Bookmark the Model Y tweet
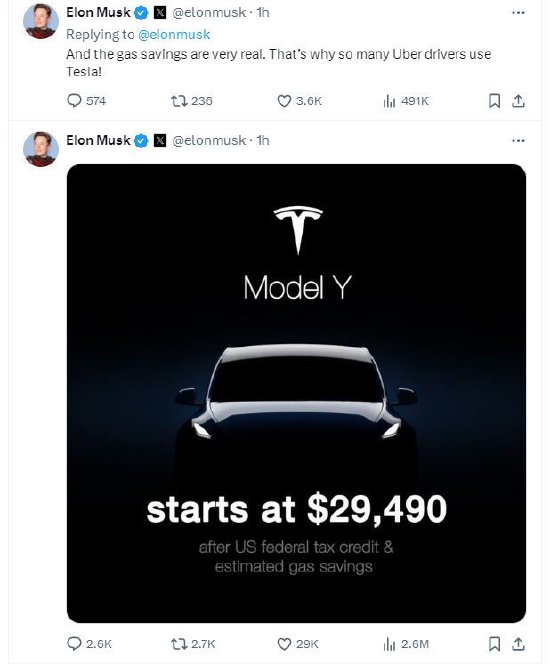 pos(494,644)
